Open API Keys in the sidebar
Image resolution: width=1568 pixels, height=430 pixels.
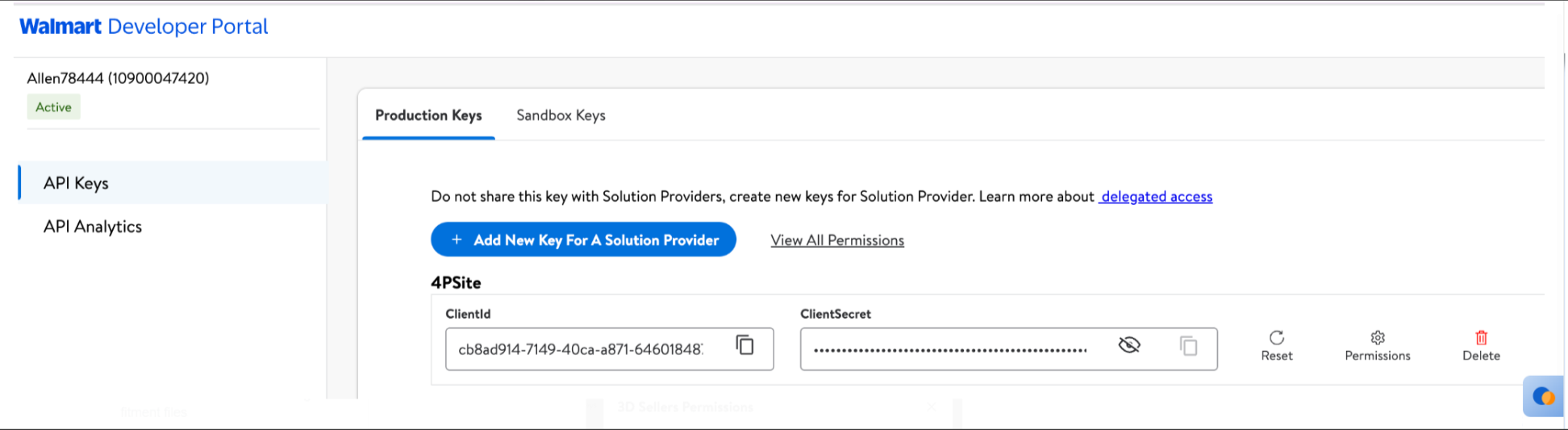pyautogui.click(x=77, y=183)
